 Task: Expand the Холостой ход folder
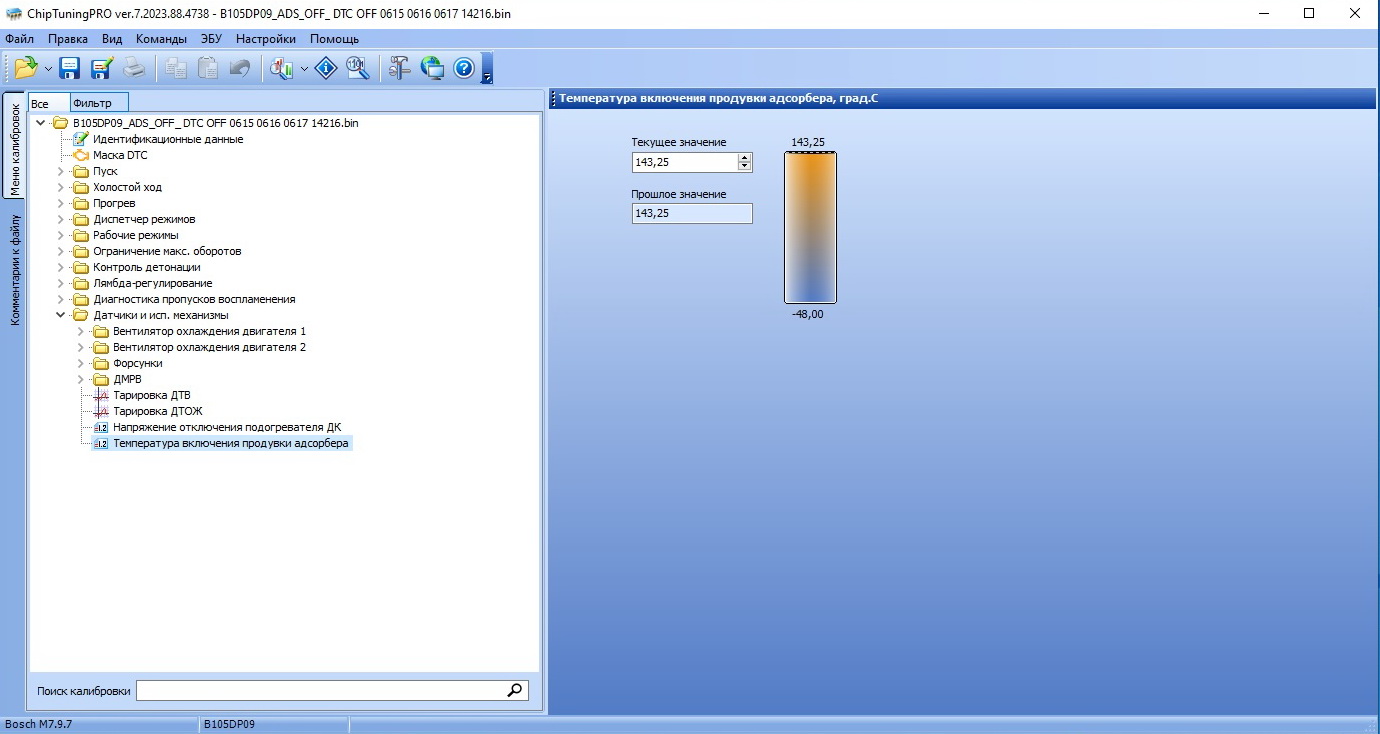click(61, 187)
